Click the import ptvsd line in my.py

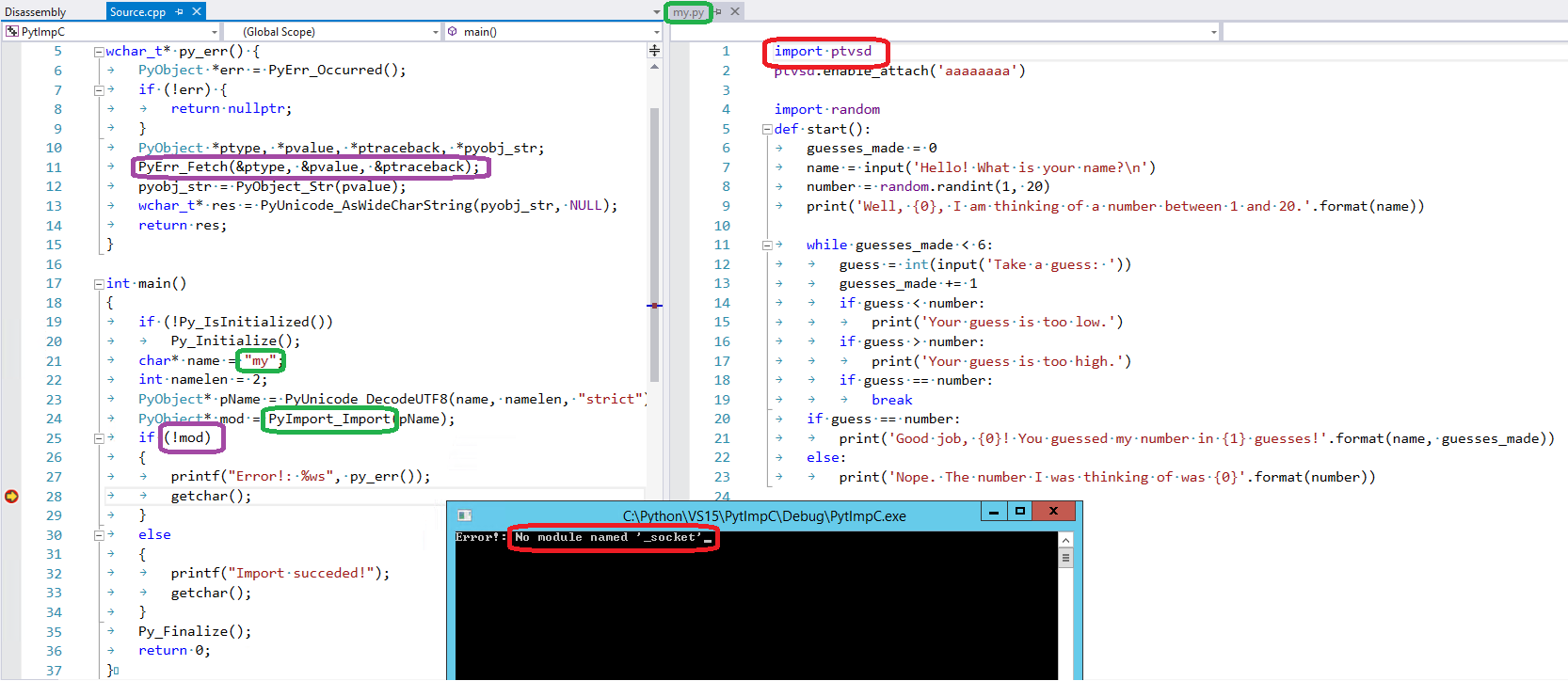823,51
